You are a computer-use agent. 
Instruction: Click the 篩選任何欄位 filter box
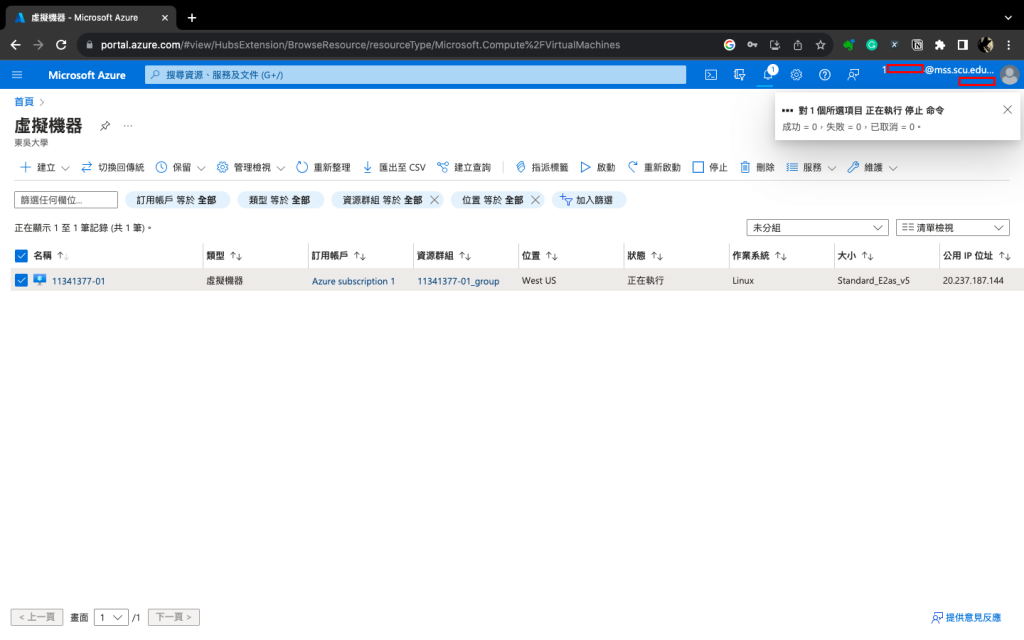tap(65, 200)
